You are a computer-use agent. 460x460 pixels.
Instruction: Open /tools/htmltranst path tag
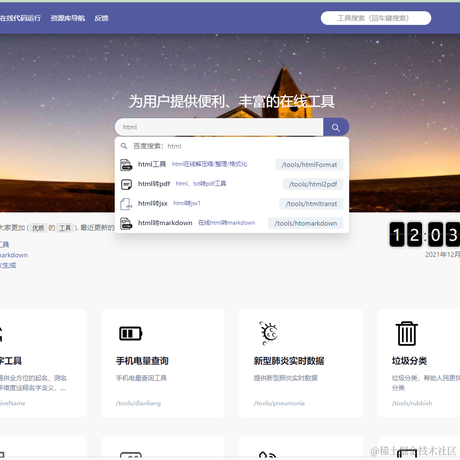pos(311,204)
